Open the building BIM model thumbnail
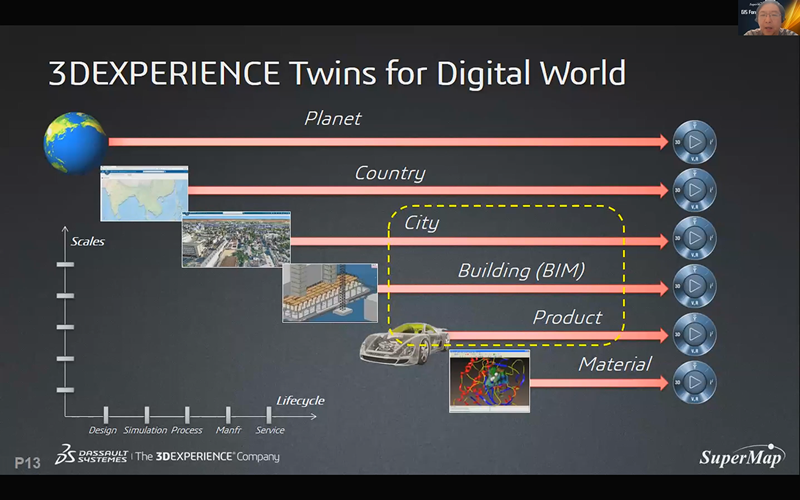This screenshot has width=800, height=500. click(330, 293)
